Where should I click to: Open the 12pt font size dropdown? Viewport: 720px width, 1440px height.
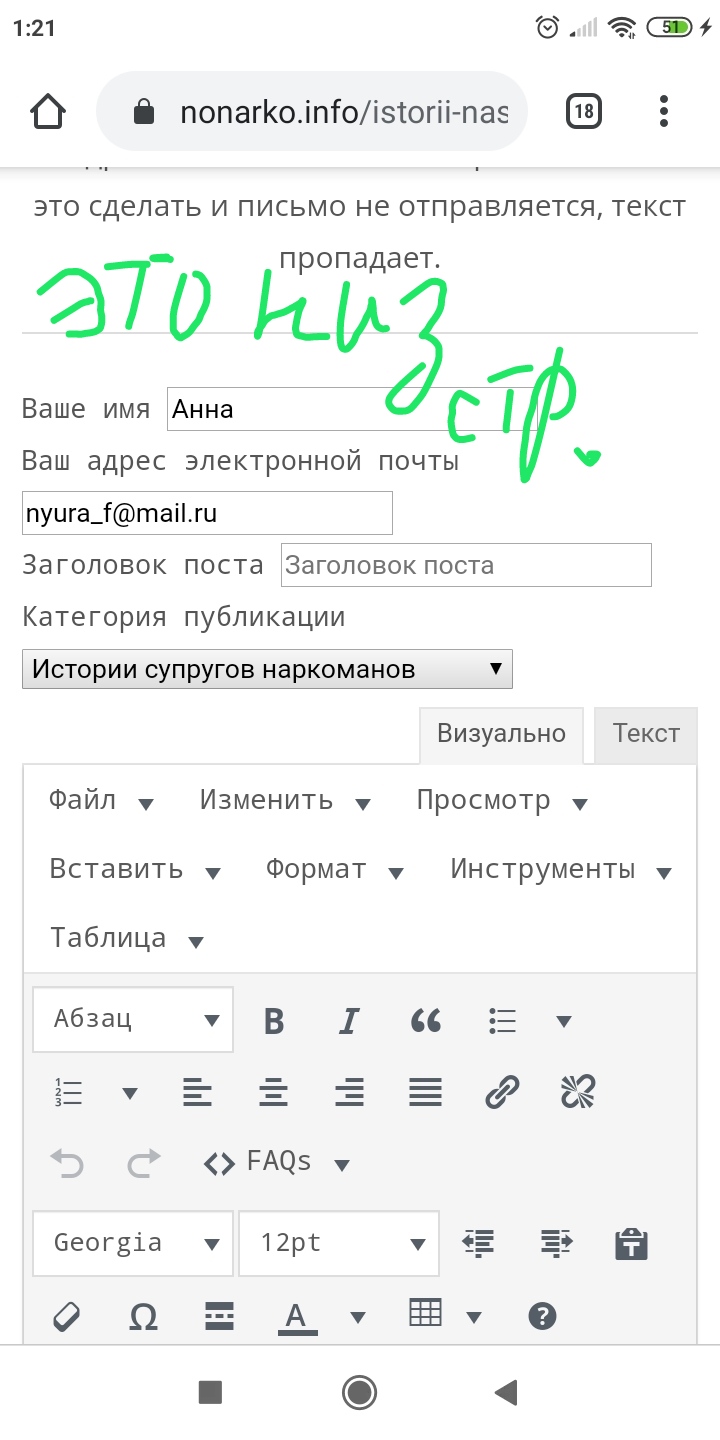click(x=338, y=1243)
